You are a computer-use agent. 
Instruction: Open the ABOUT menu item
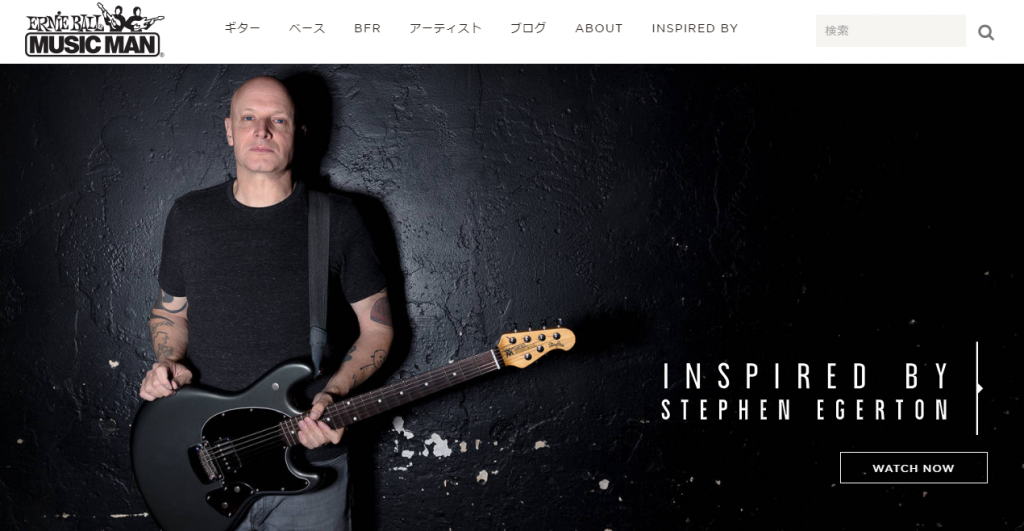tap(599, 28)
